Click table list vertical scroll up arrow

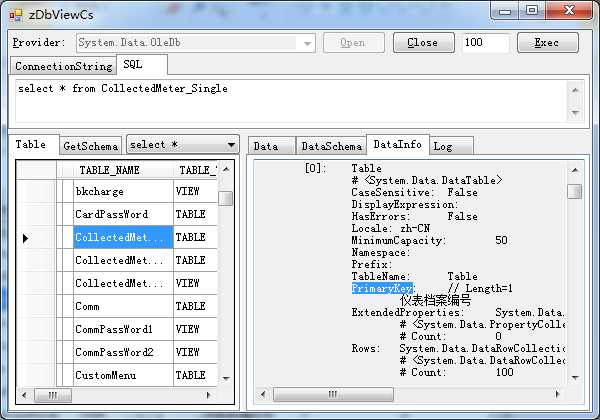[x=226, y=169]
